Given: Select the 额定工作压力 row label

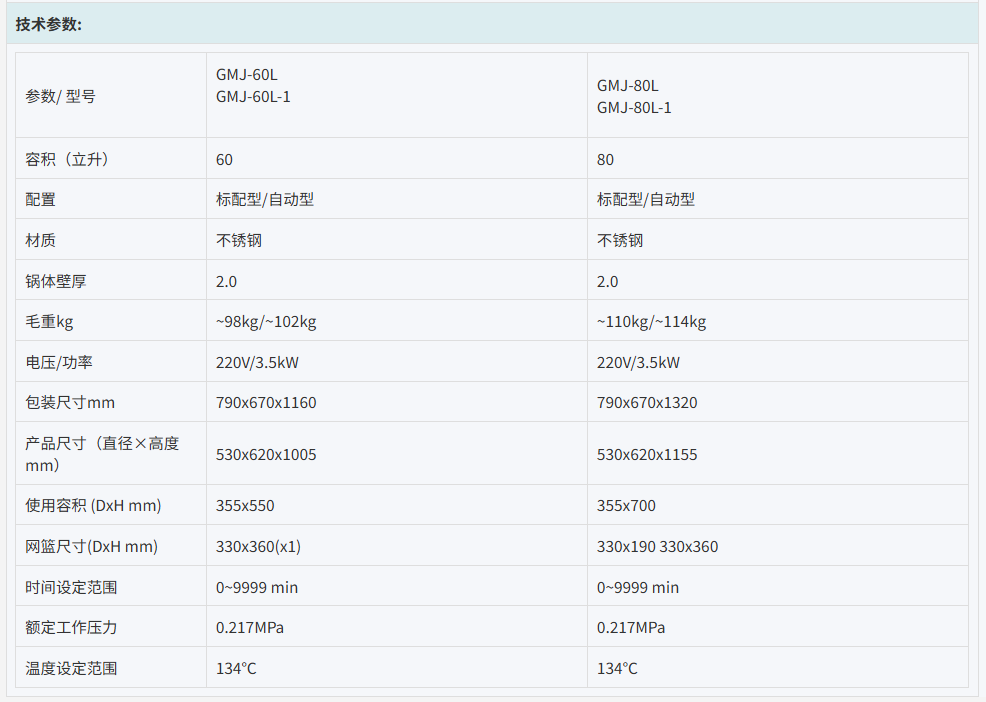Looking at the screenshot, I should coord(71,628).
